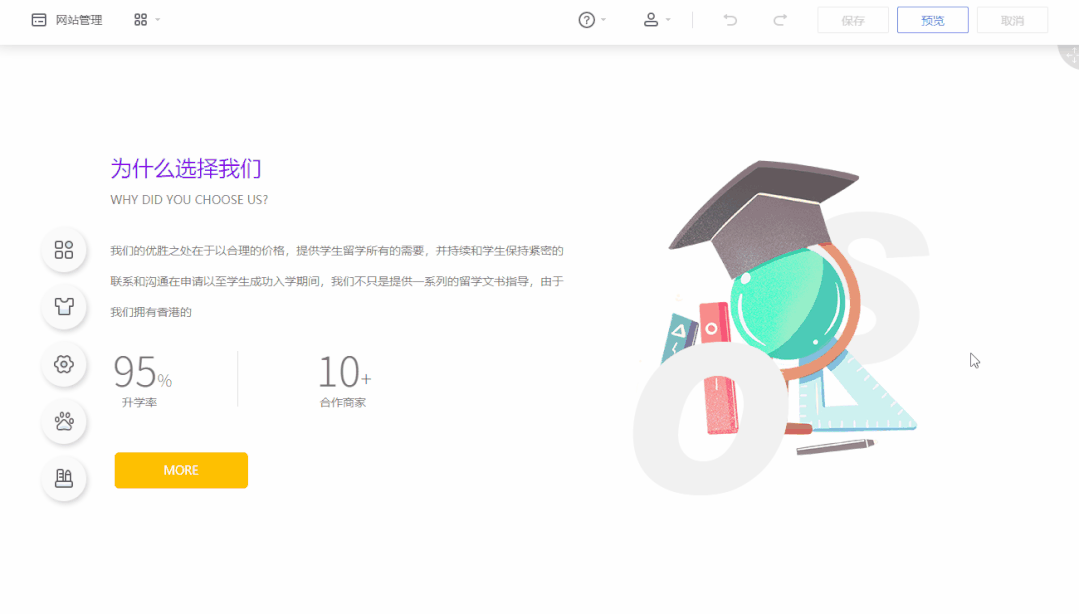Click the apps grid icon in top toolbar
This screenshot has height=614, width=1079.
(x=139, y=19)
